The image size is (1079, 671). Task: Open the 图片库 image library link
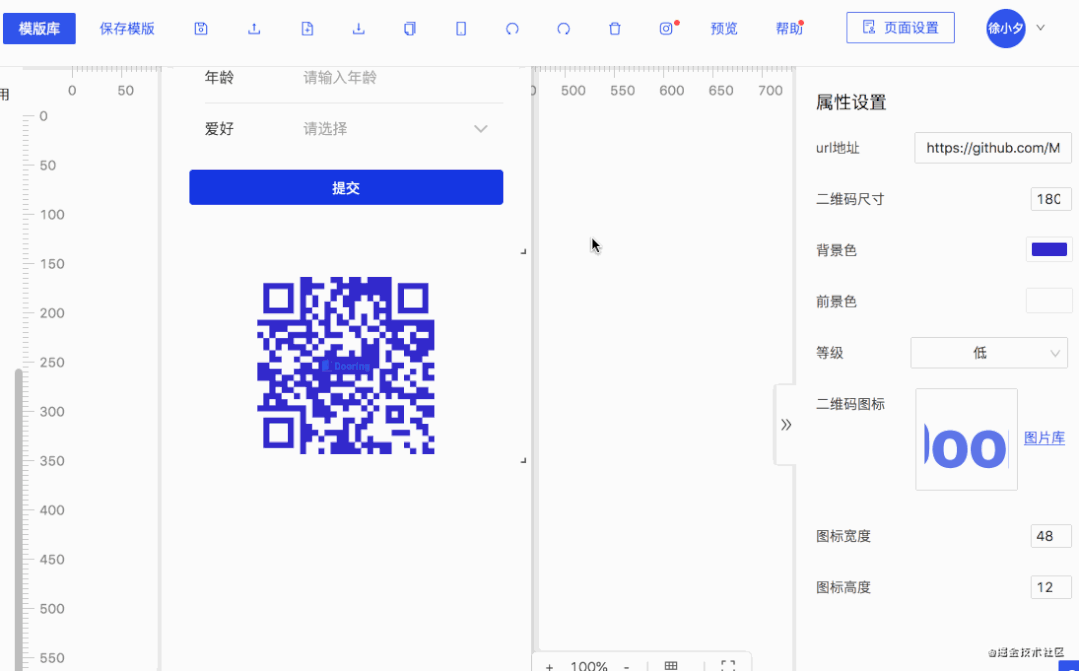pyautogui.click(x=1044, y=438)
